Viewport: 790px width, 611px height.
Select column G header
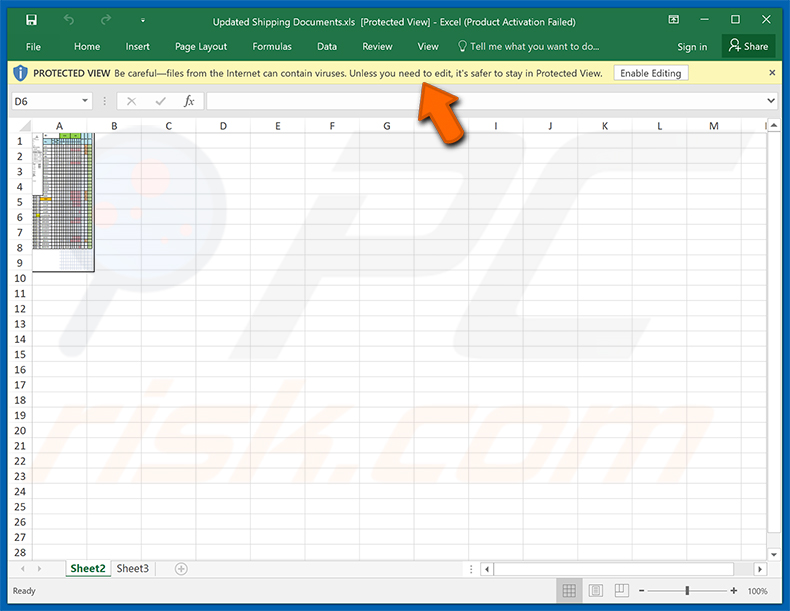point(386,126)
